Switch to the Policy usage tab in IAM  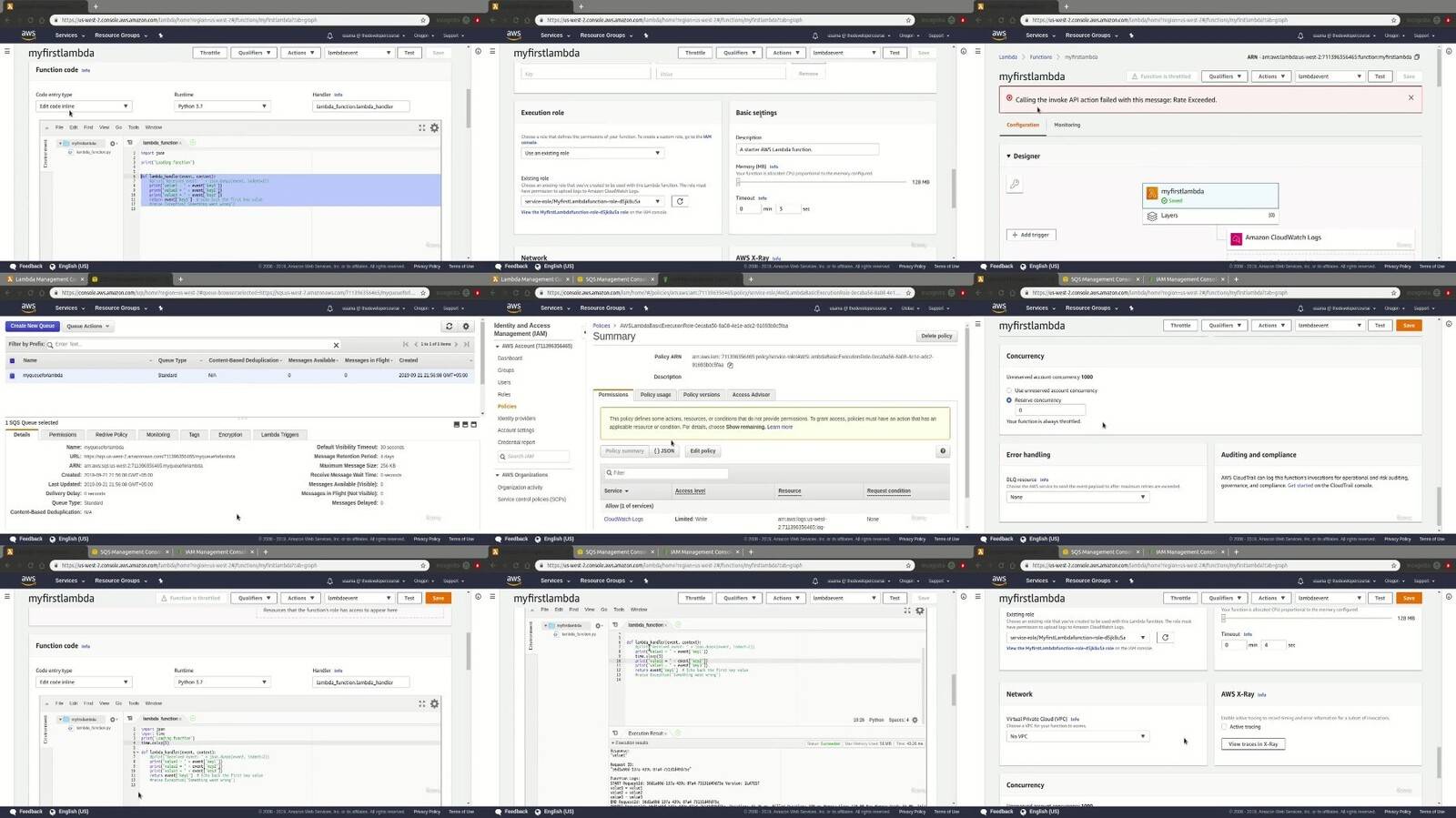[x=655, y=395]
